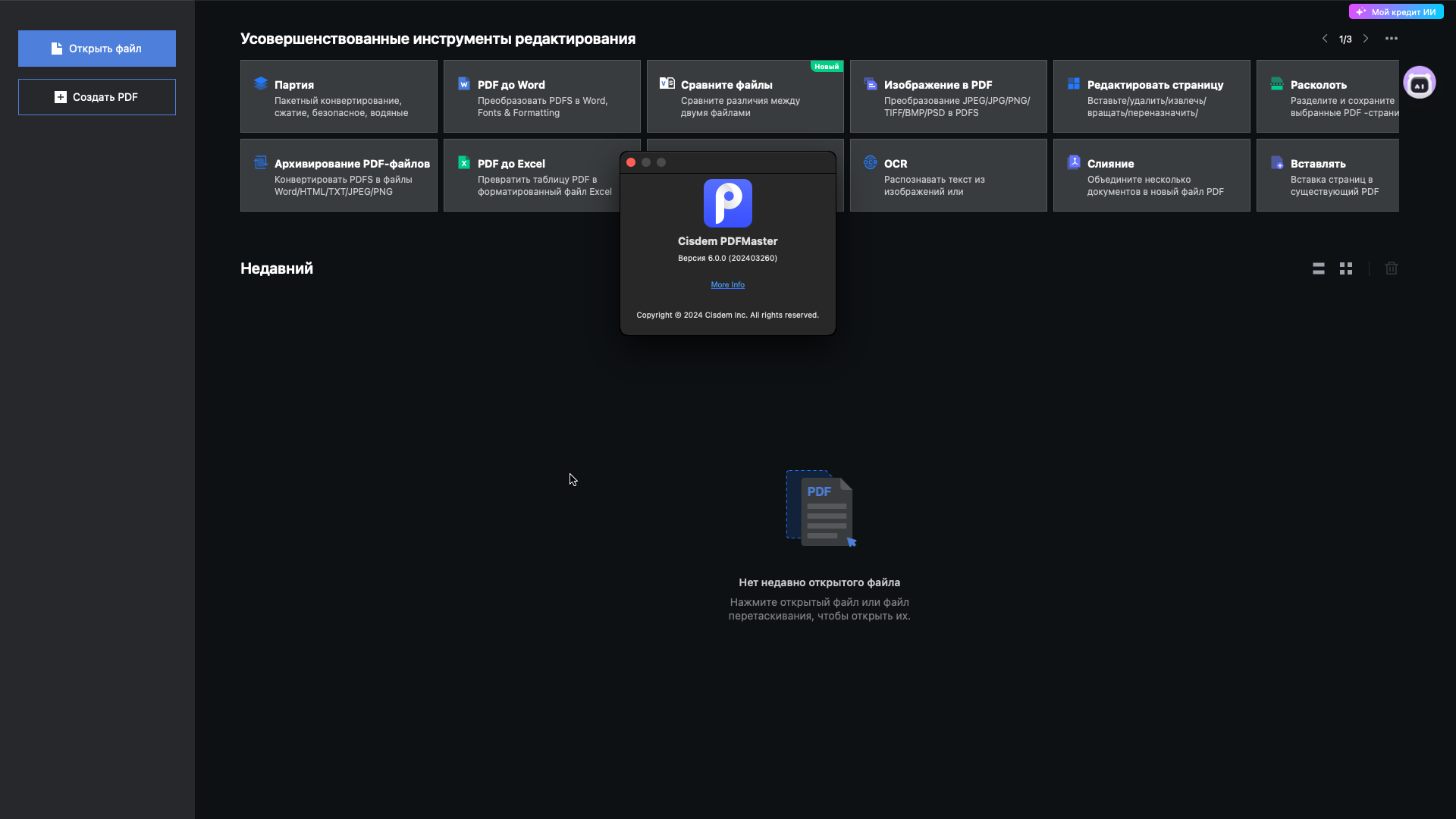This screenshot has height=819, width=1456.
Task: Open the AI assistant robot icon
Action: click(x=1419, y=83)
